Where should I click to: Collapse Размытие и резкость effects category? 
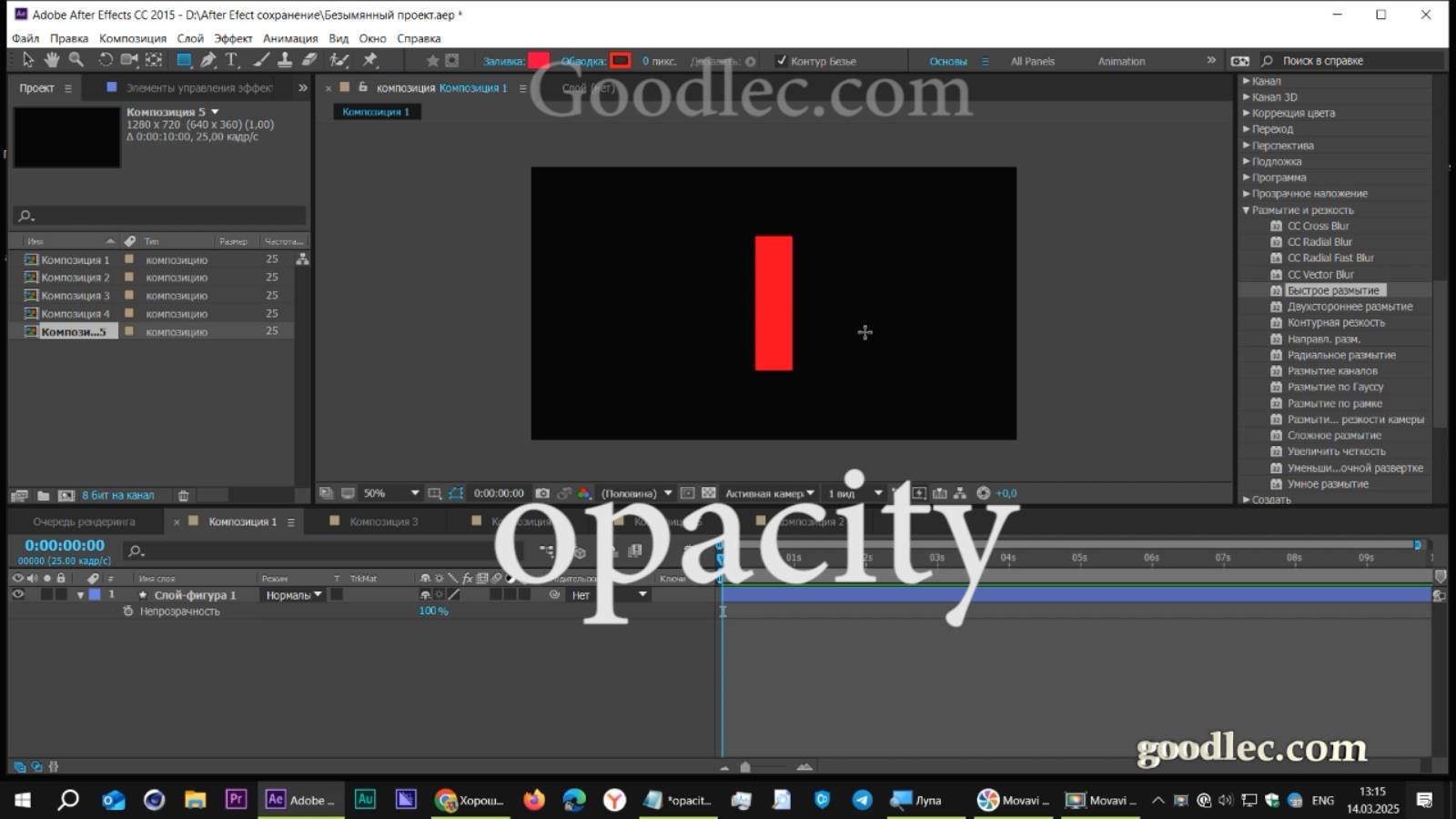[x=1247, y=210]
